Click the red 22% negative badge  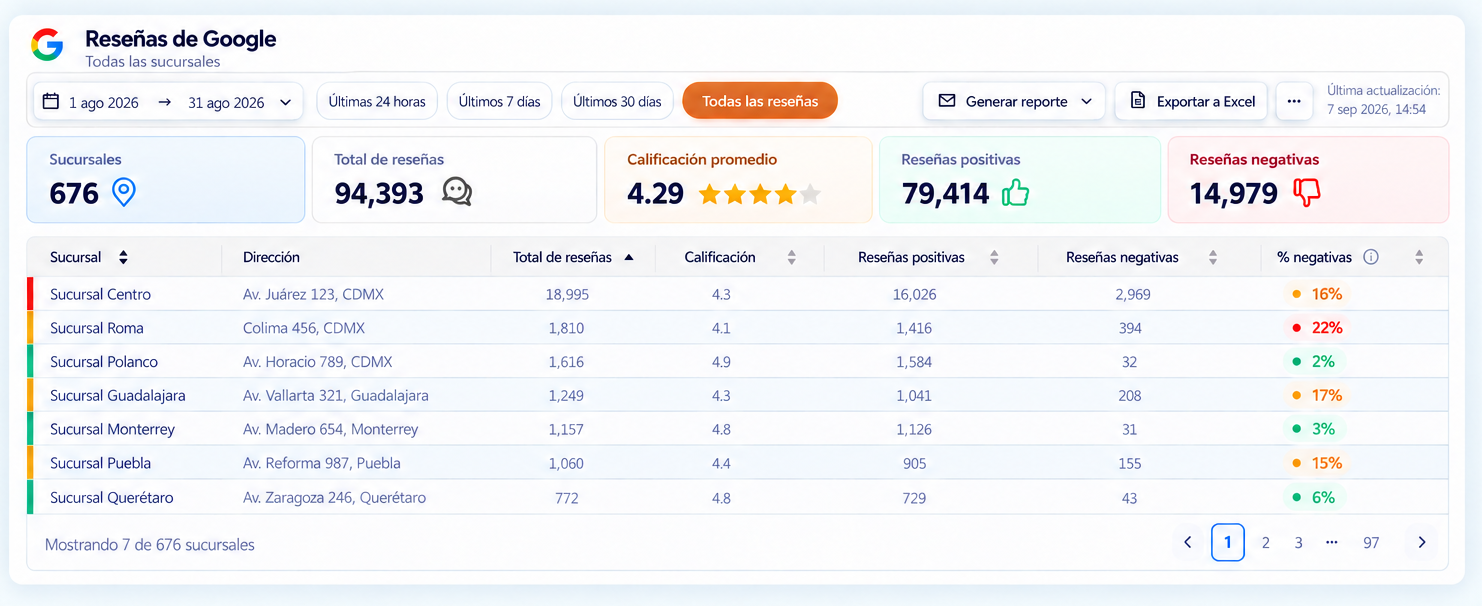(x=1317, y=328)
